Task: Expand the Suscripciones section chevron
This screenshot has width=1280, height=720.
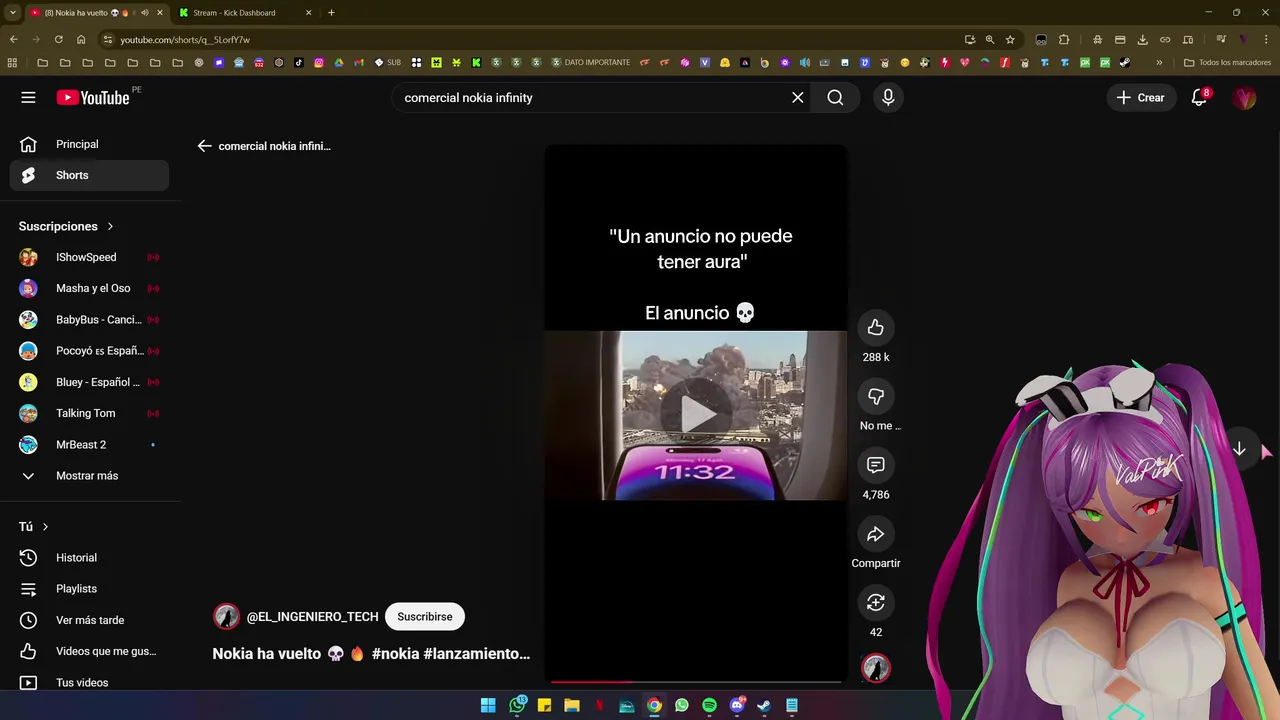Action: [x=110, y=226]
